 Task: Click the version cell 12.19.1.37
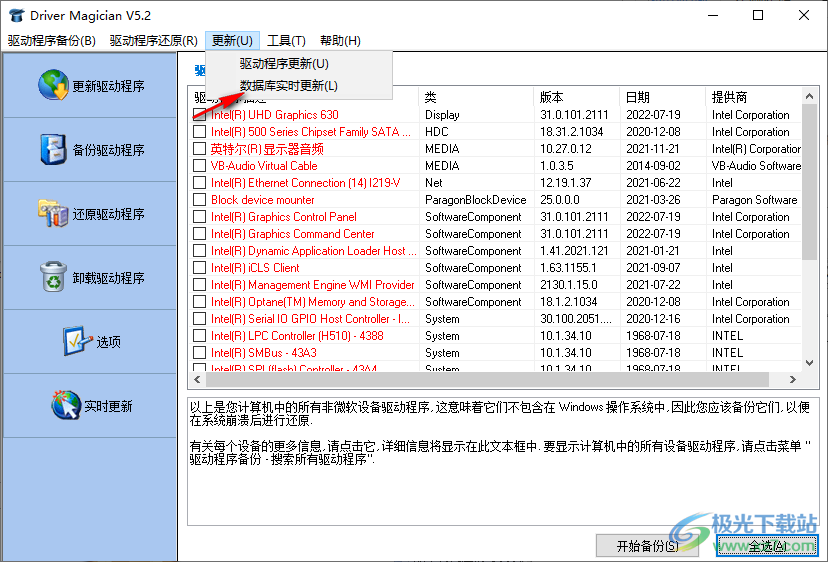point(566,183)
